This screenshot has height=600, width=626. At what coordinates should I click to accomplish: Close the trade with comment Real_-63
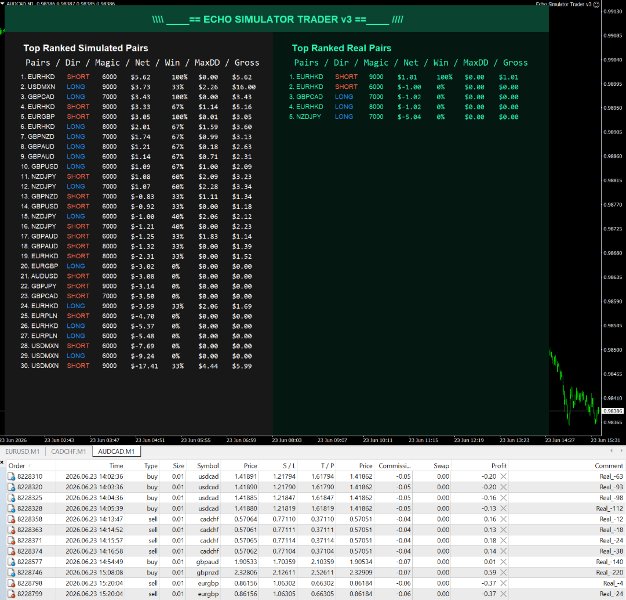pyautogui.click(x=503, y=476)
